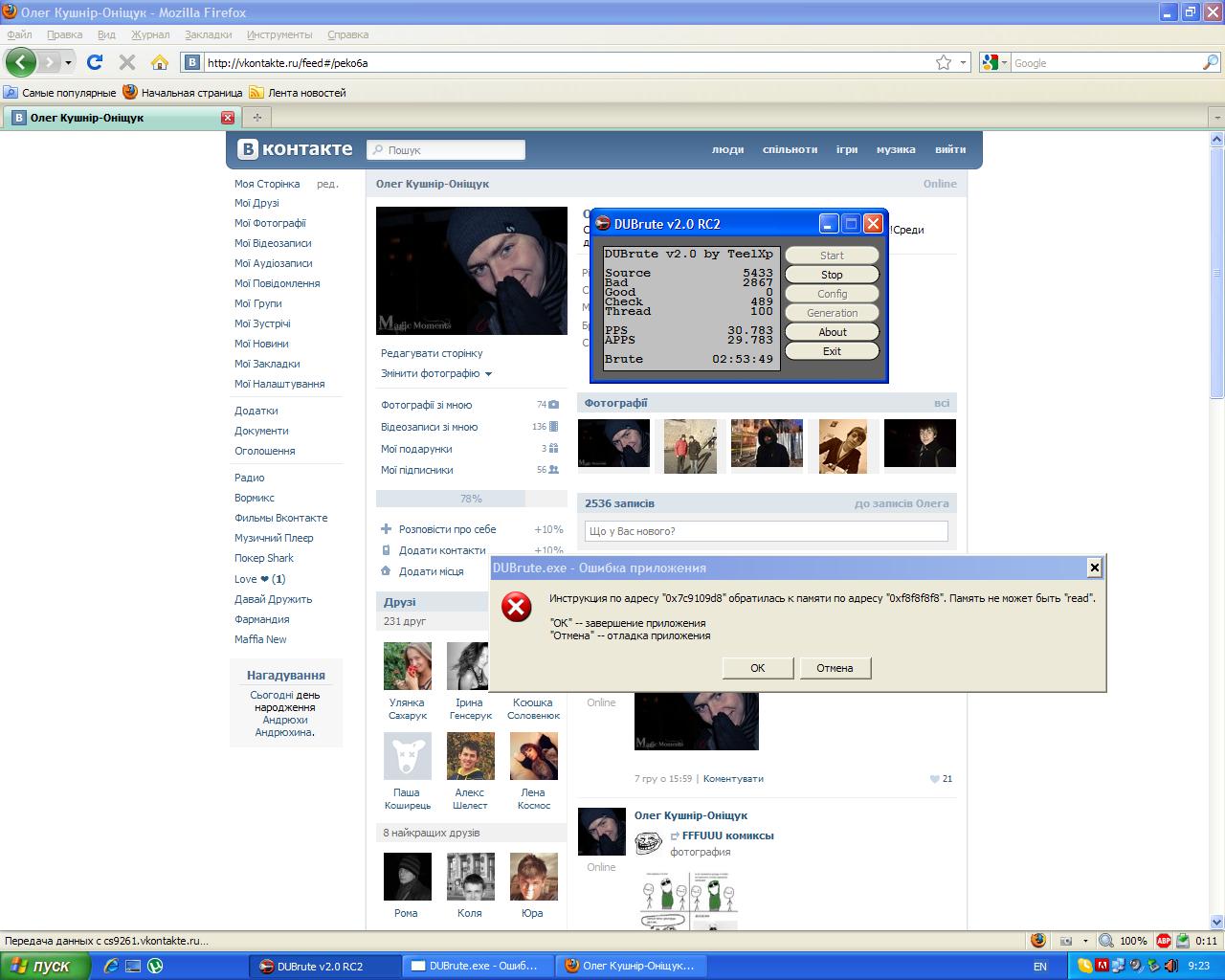Click Коментувати under the post
Image resolution: width=1225 pixels, height=980 pixels.
733,778
